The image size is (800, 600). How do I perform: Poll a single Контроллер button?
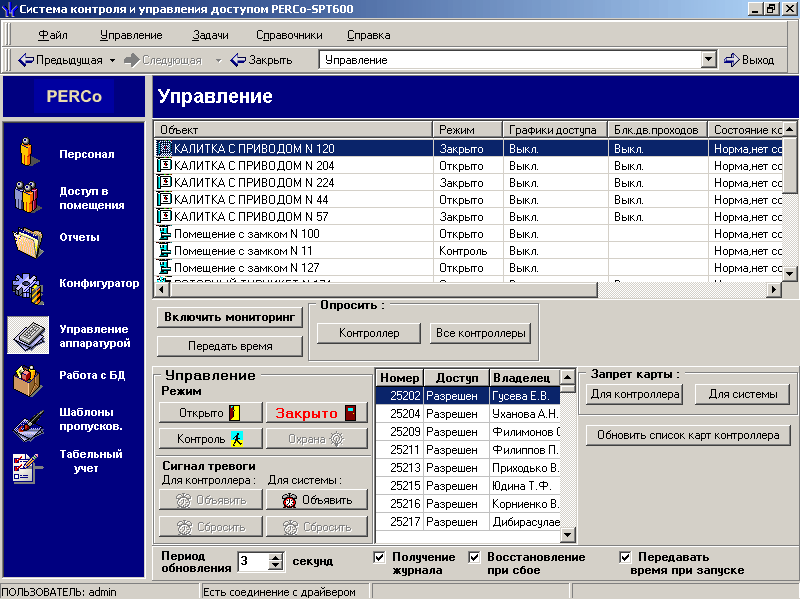point(369,333)
